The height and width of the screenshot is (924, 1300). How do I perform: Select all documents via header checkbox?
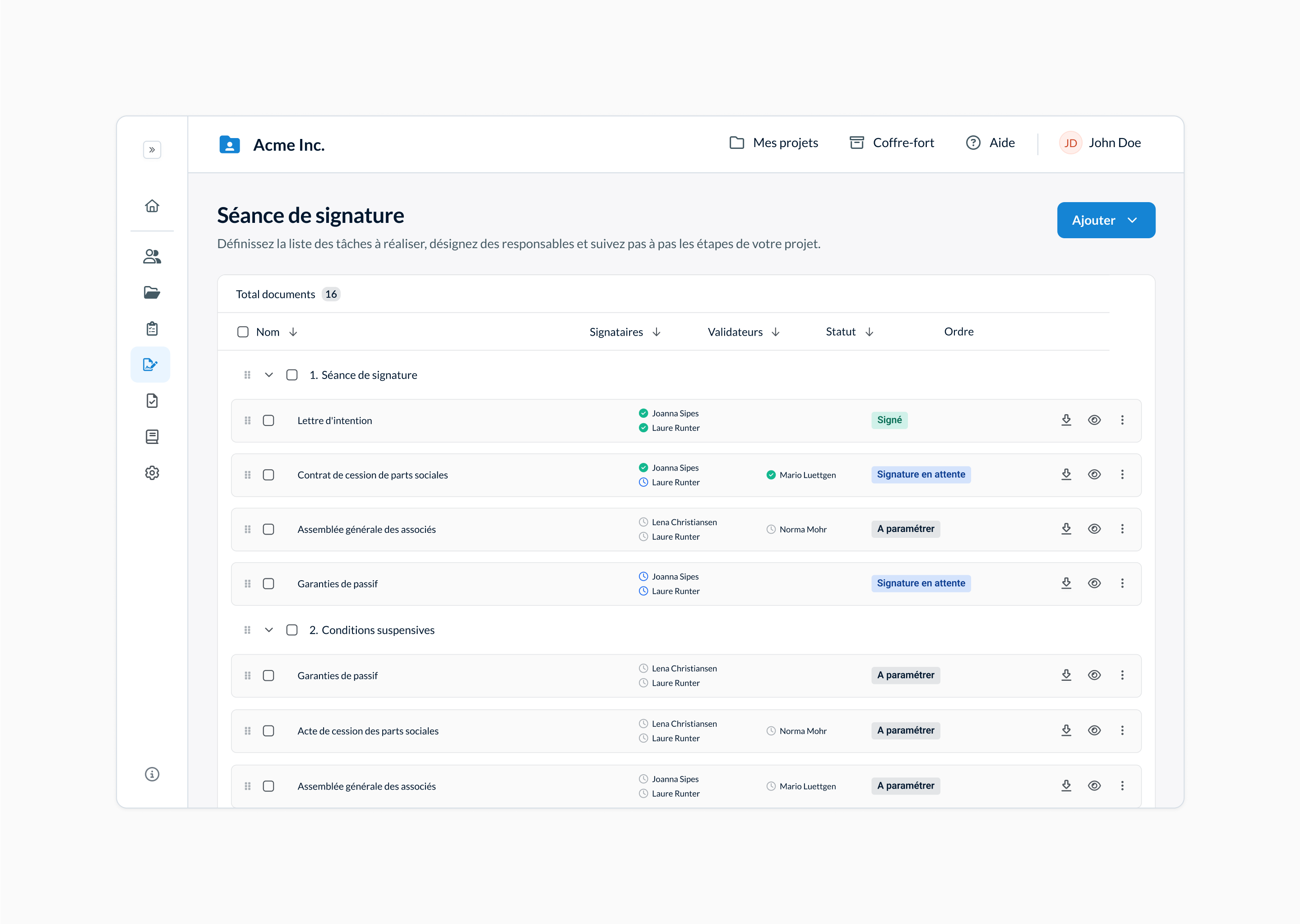tap(243, 332)
